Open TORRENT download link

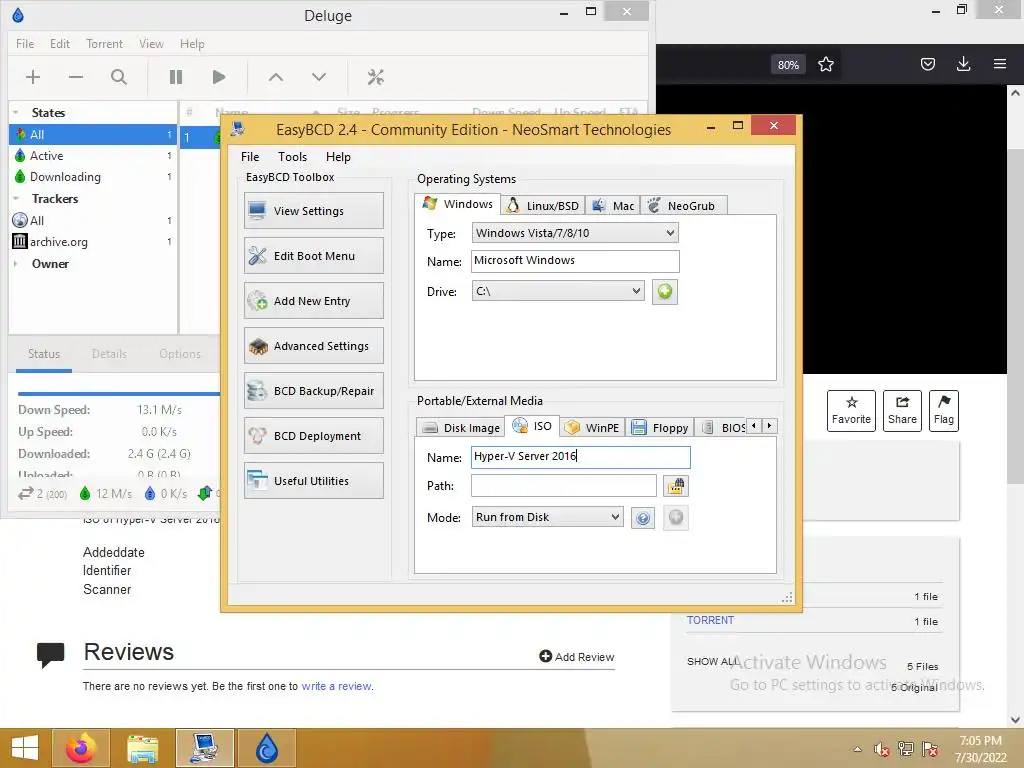(711, 620)
